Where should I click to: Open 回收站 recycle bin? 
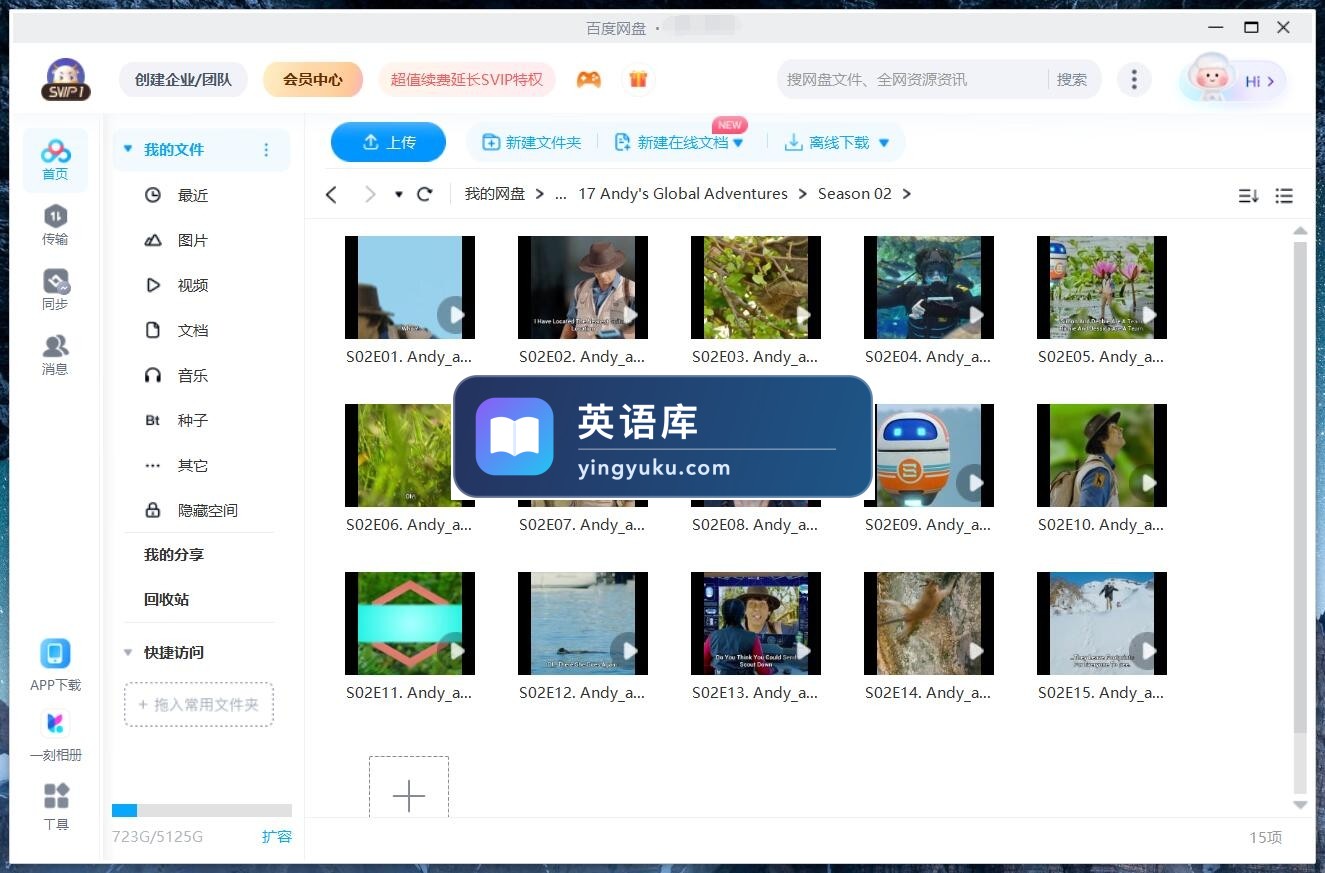[x=166, y=599]
